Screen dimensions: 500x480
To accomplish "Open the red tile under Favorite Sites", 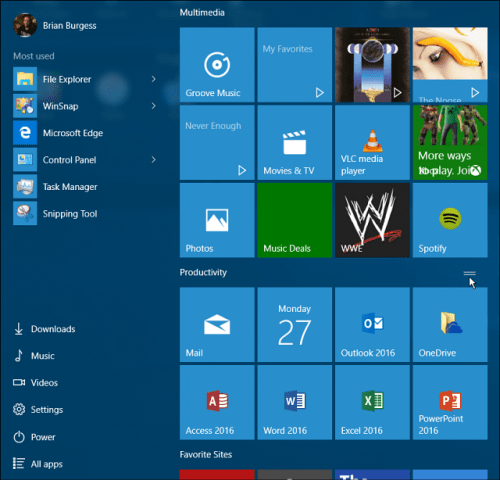I will pyautogui.click(x=217, y=475).
